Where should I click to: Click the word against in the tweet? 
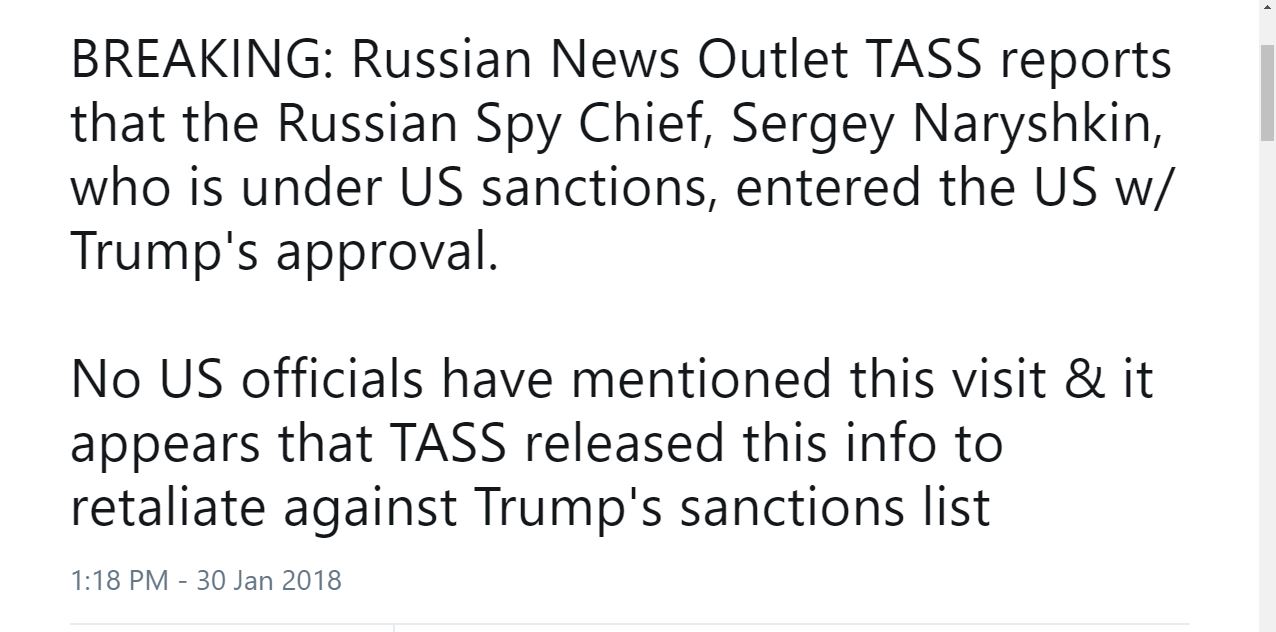coord(370,505)
